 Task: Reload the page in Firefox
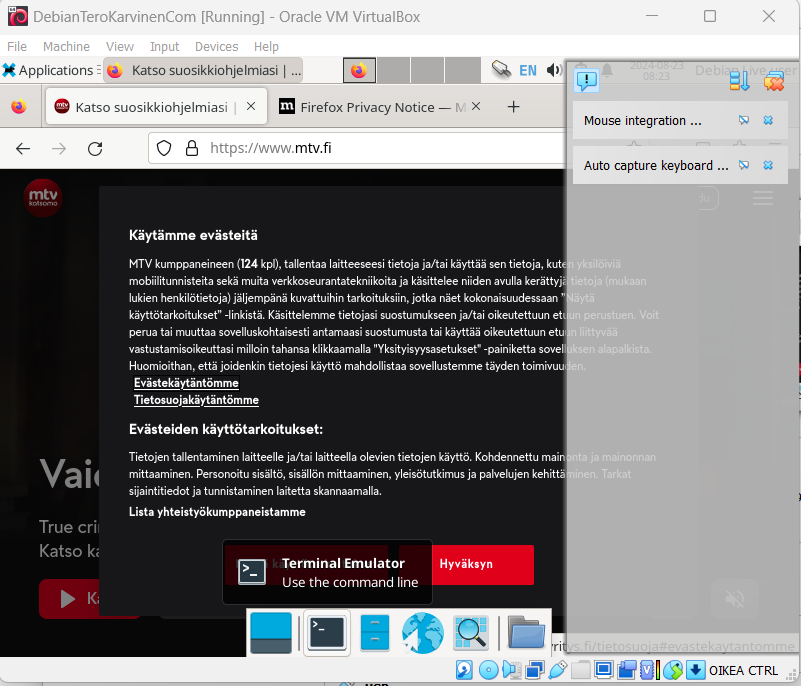95,148
